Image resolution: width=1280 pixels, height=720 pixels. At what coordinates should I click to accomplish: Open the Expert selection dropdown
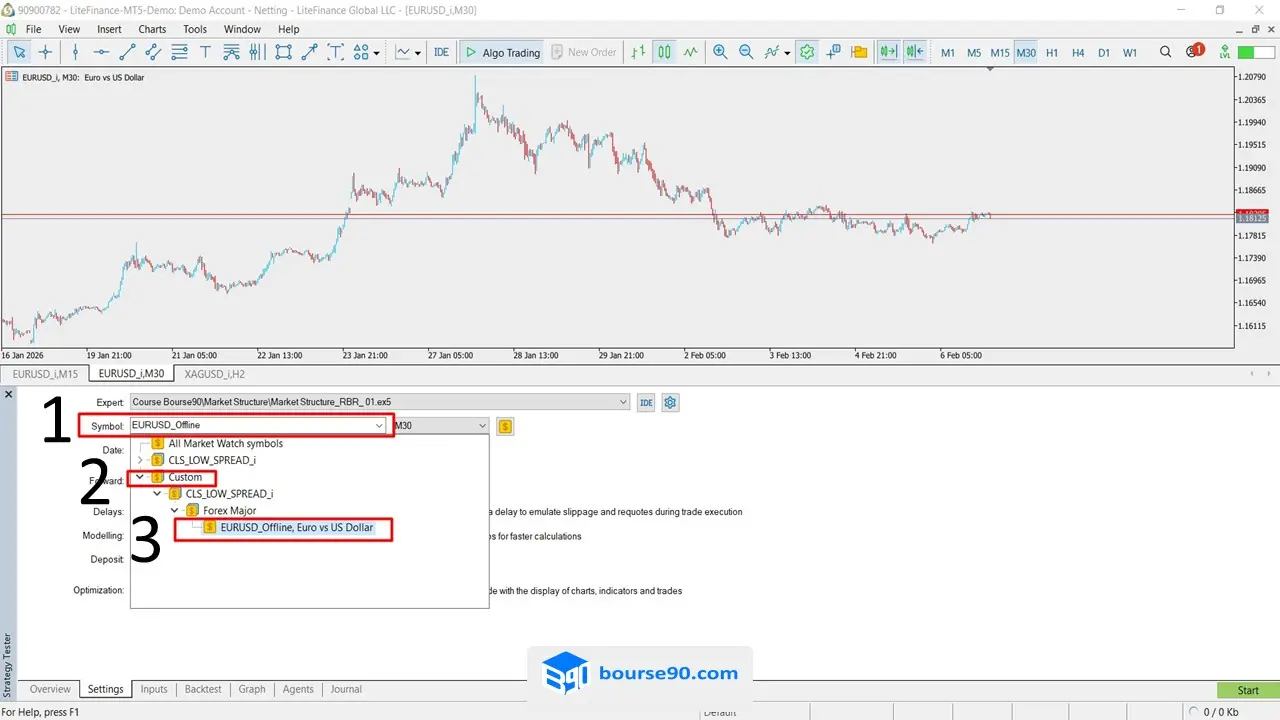[623, 402]
